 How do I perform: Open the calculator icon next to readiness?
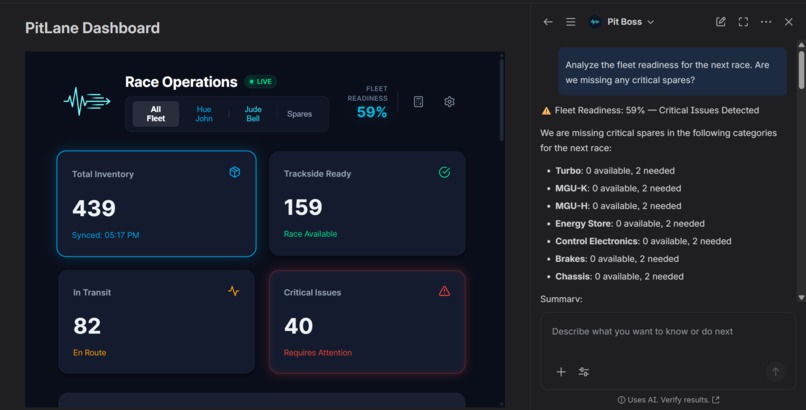[x=418, y=102]
